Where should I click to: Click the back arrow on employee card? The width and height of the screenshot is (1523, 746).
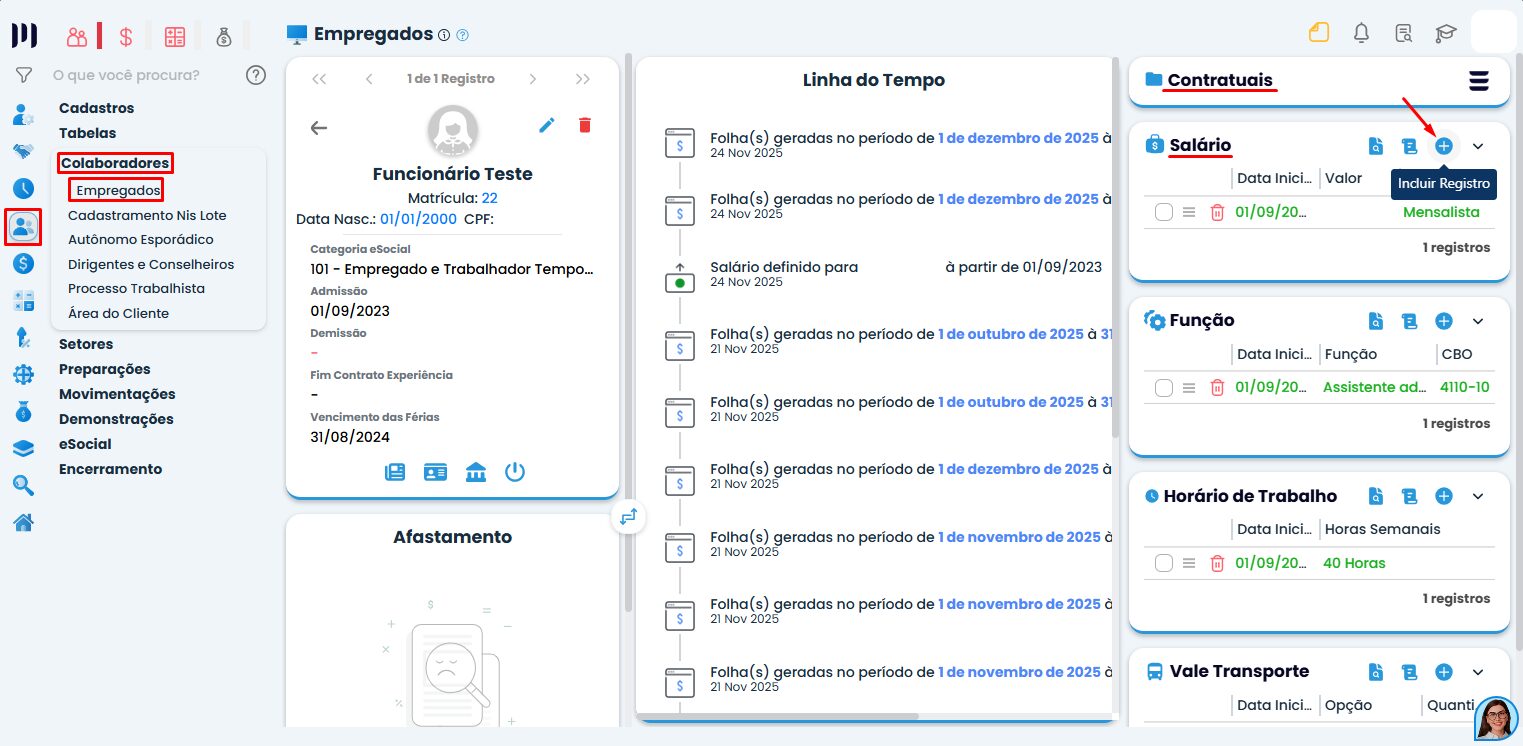319,128
